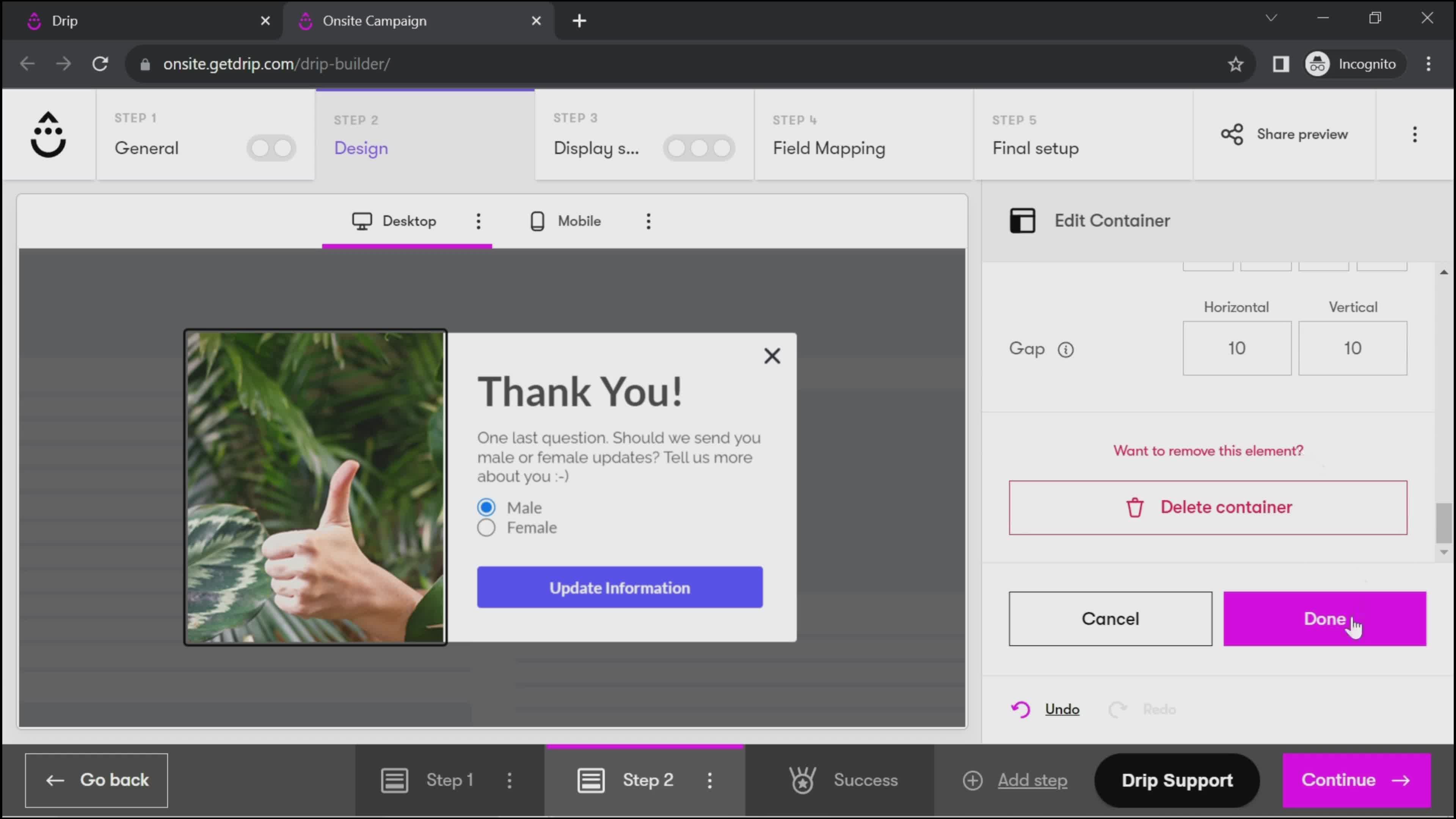Click the Share preview icon
This screenshot has height=819, width=1456.
(1232, 134)
